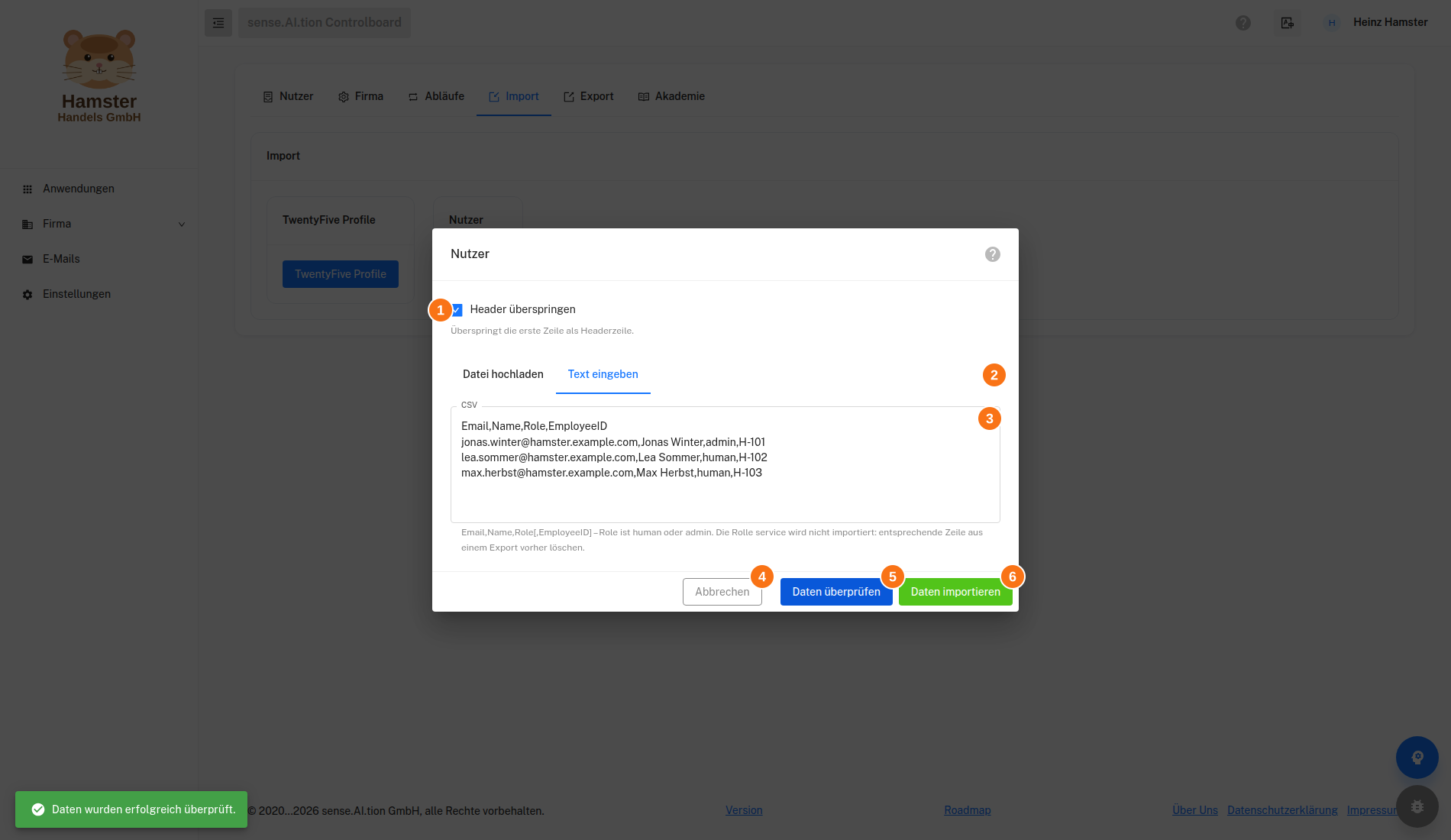Toggle the Header überspringen checkbox
The width and height of the screenshot is (1451, 840).
457,310
